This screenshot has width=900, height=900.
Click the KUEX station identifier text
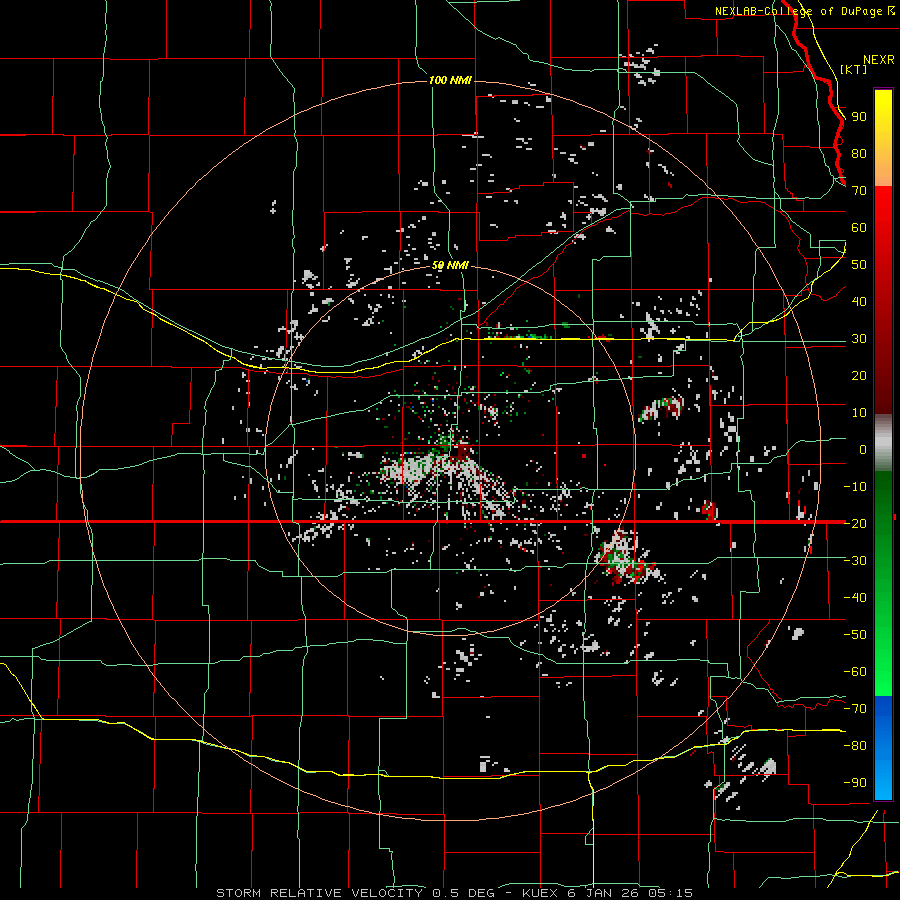tap(540, 893)
